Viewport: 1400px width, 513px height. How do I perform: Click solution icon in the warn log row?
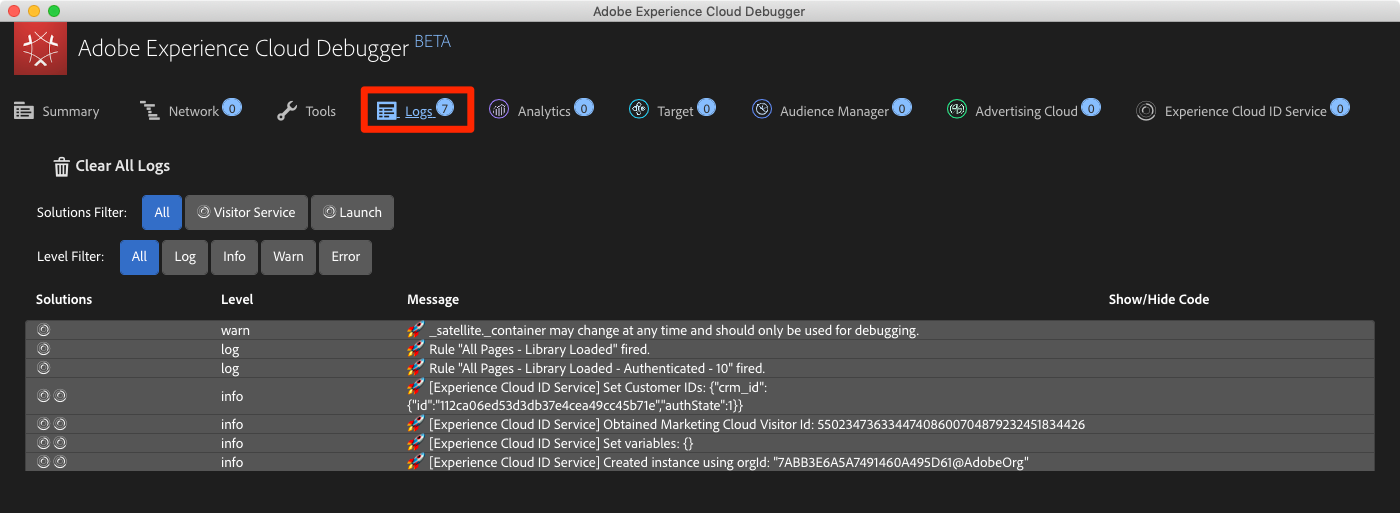pyautogui.click(x=43, y=330)
